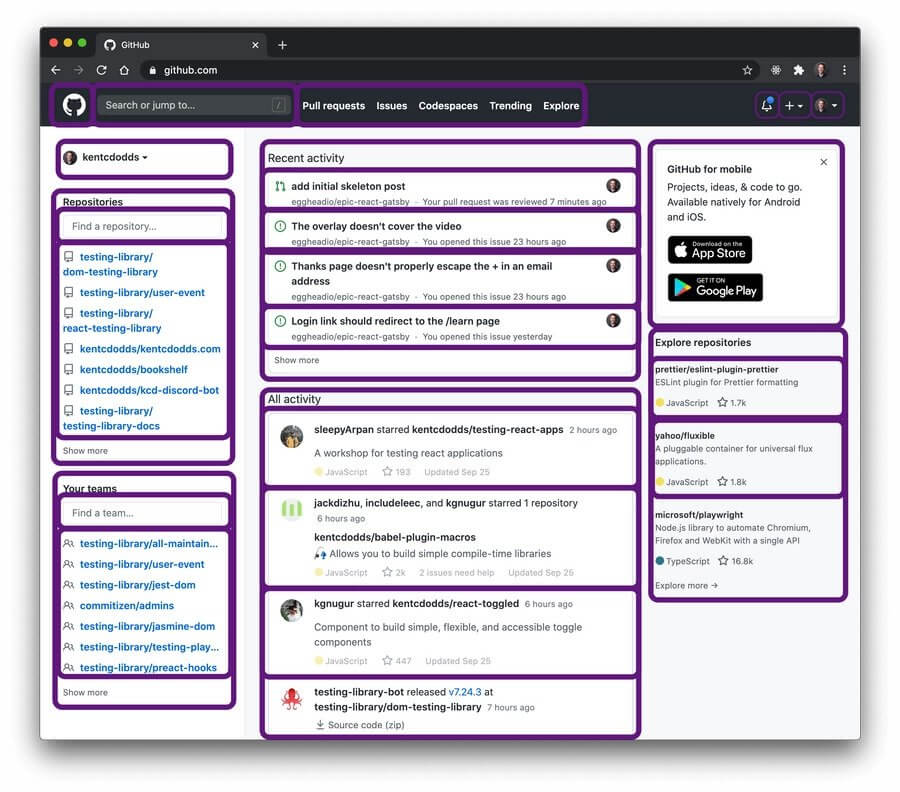This screenshot has height=792, width=900.
Task: Click the browser home button
Action: (x=124, y=70)
